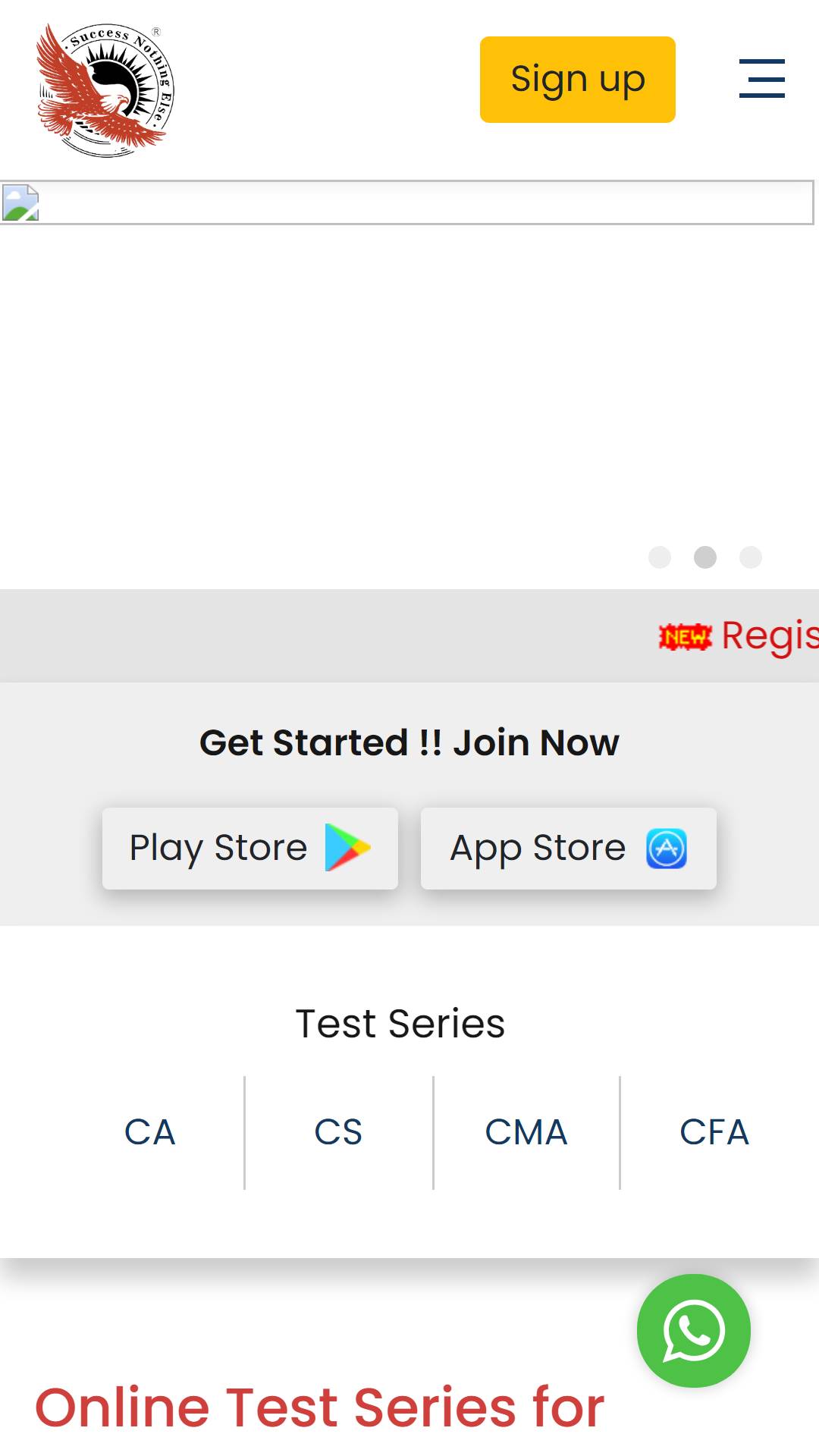819x1456 pixels.
Task: Click the flashing NEW badge icon
Action: point(686,637)
